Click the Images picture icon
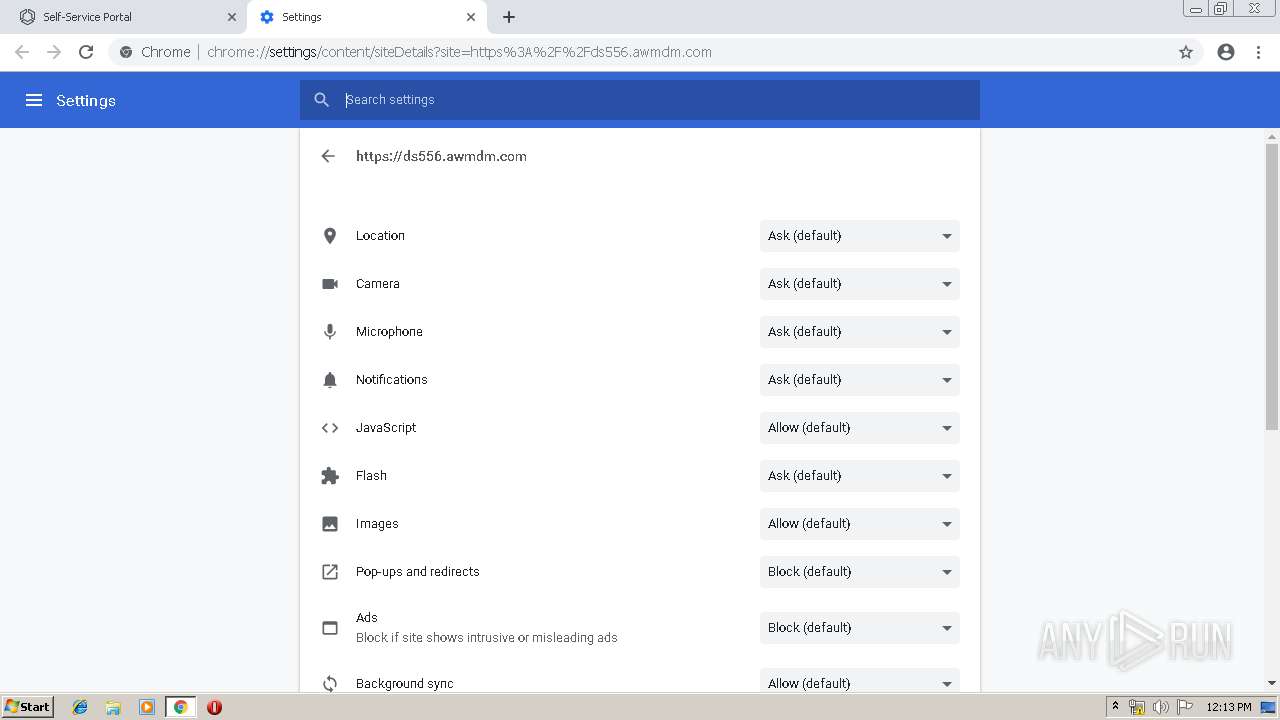1280x720 pixels. [330, 524]
